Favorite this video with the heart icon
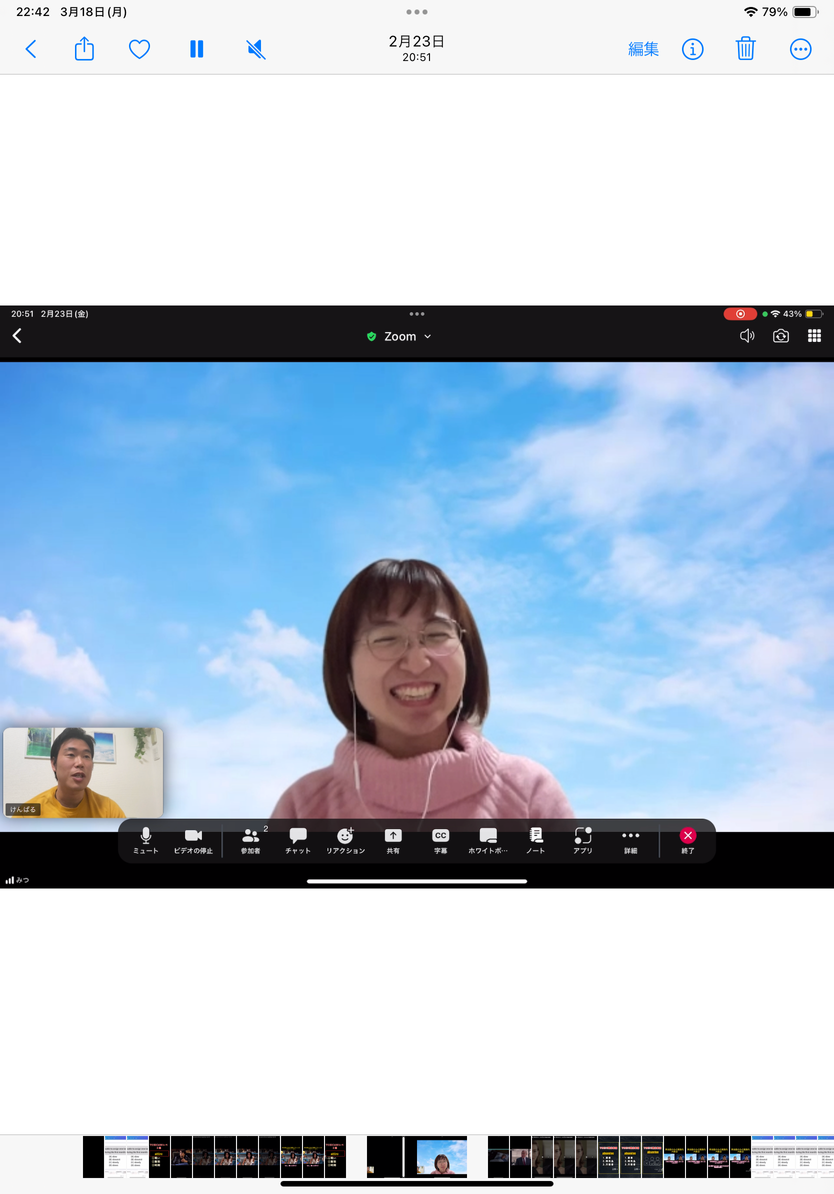The image size is (834, 1194). pos(139,49)
